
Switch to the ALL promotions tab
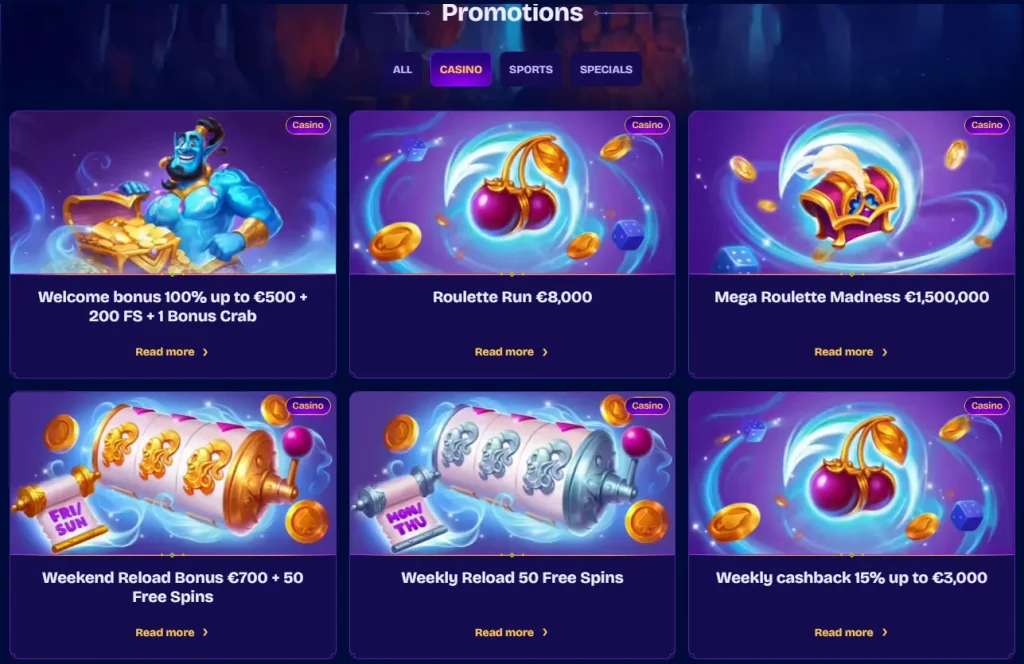pos(402,69)
